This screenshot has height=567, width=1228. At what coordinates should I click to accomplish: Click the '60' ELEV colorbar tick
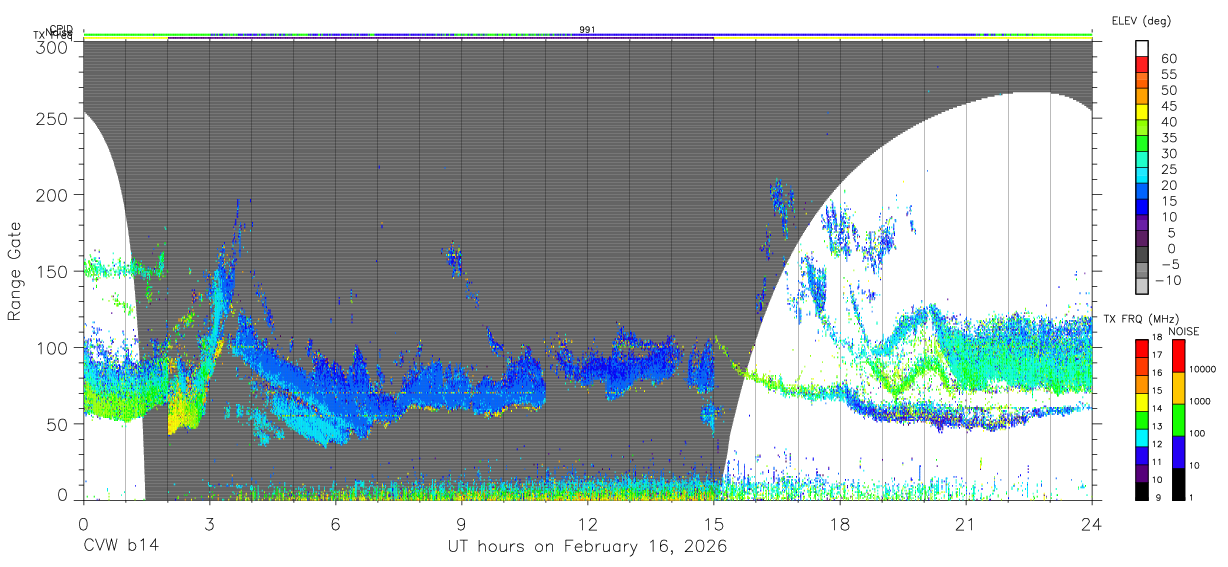coord(1168,58)
